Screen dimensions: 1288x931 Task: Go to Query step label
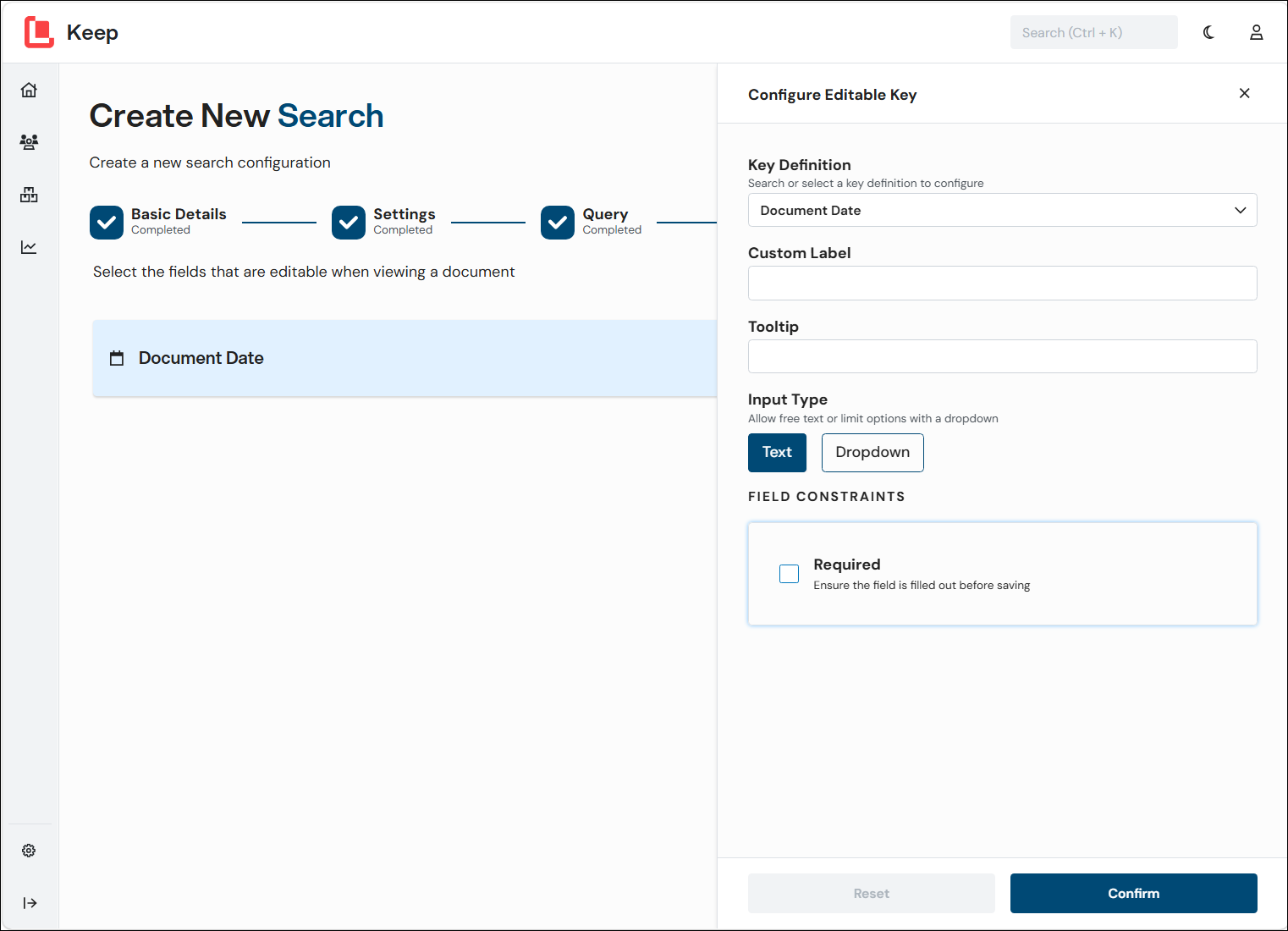coord(605,214)
